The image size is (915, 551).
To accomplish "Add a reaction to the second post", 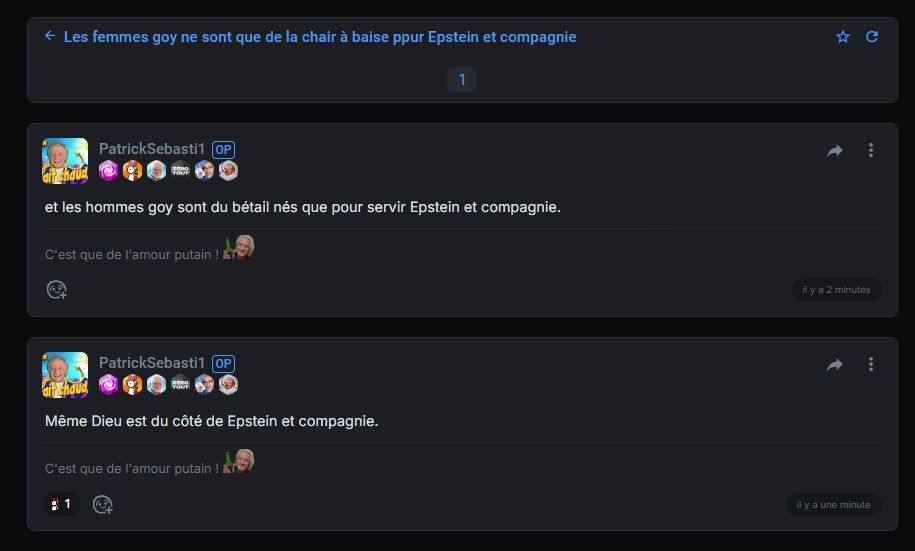I will 103,505.
